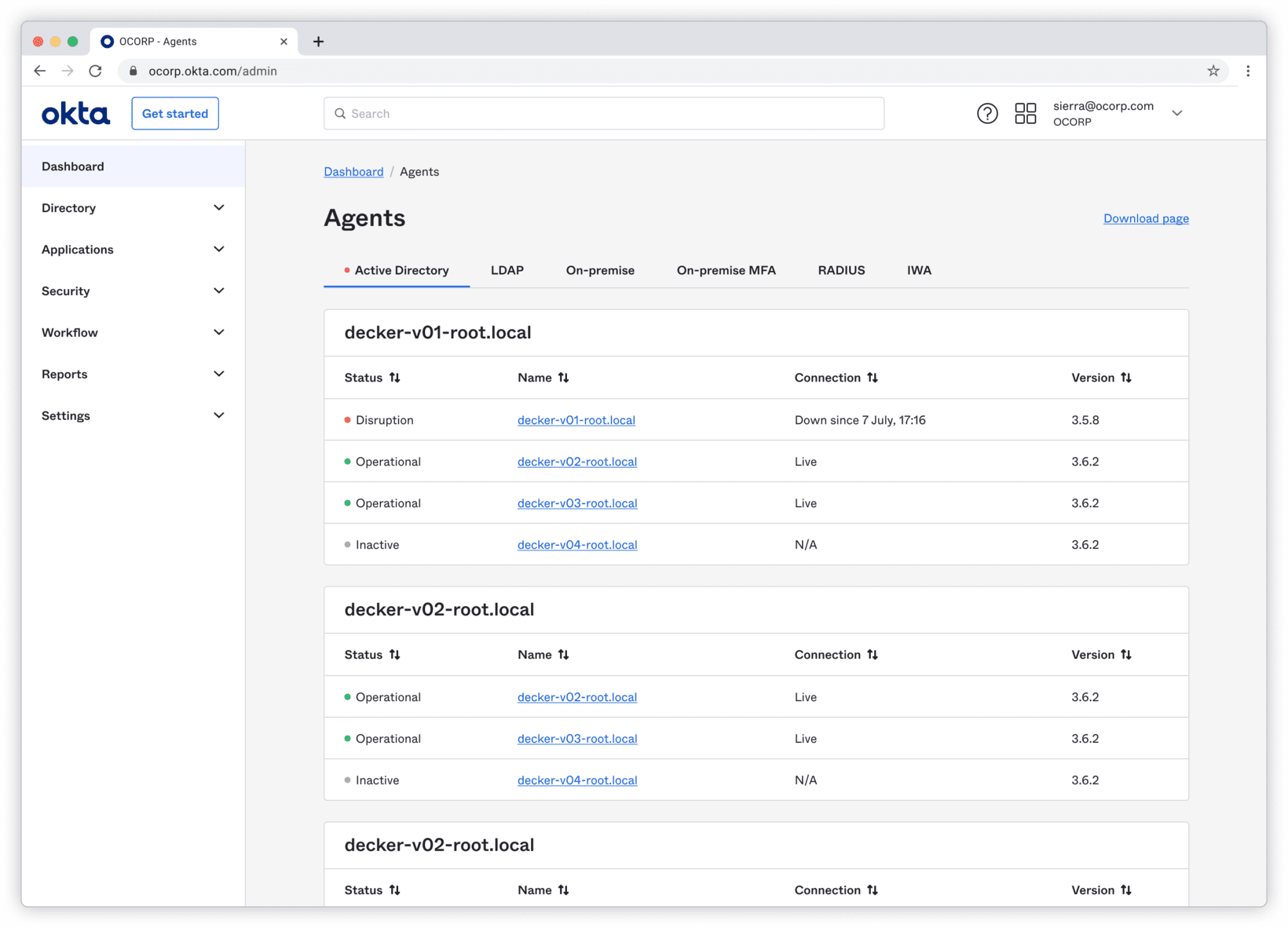Switch to RADIUS tab
Image resolution: width=1288 pixels, height=928 pixels.
point(841,270)
